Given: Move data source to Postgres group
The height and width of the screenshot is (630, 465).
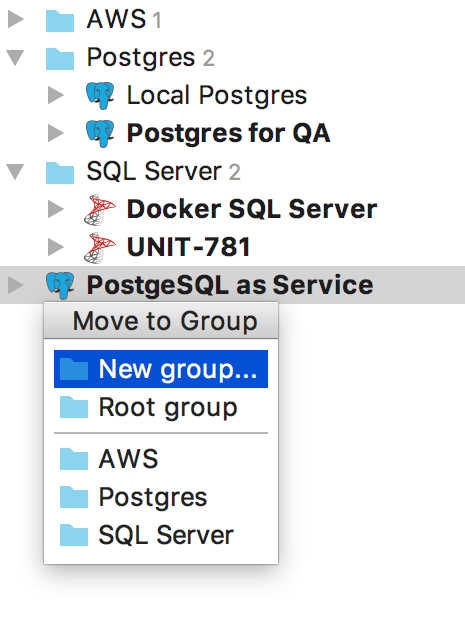Looking at the screenshot, I should [161, 497].
